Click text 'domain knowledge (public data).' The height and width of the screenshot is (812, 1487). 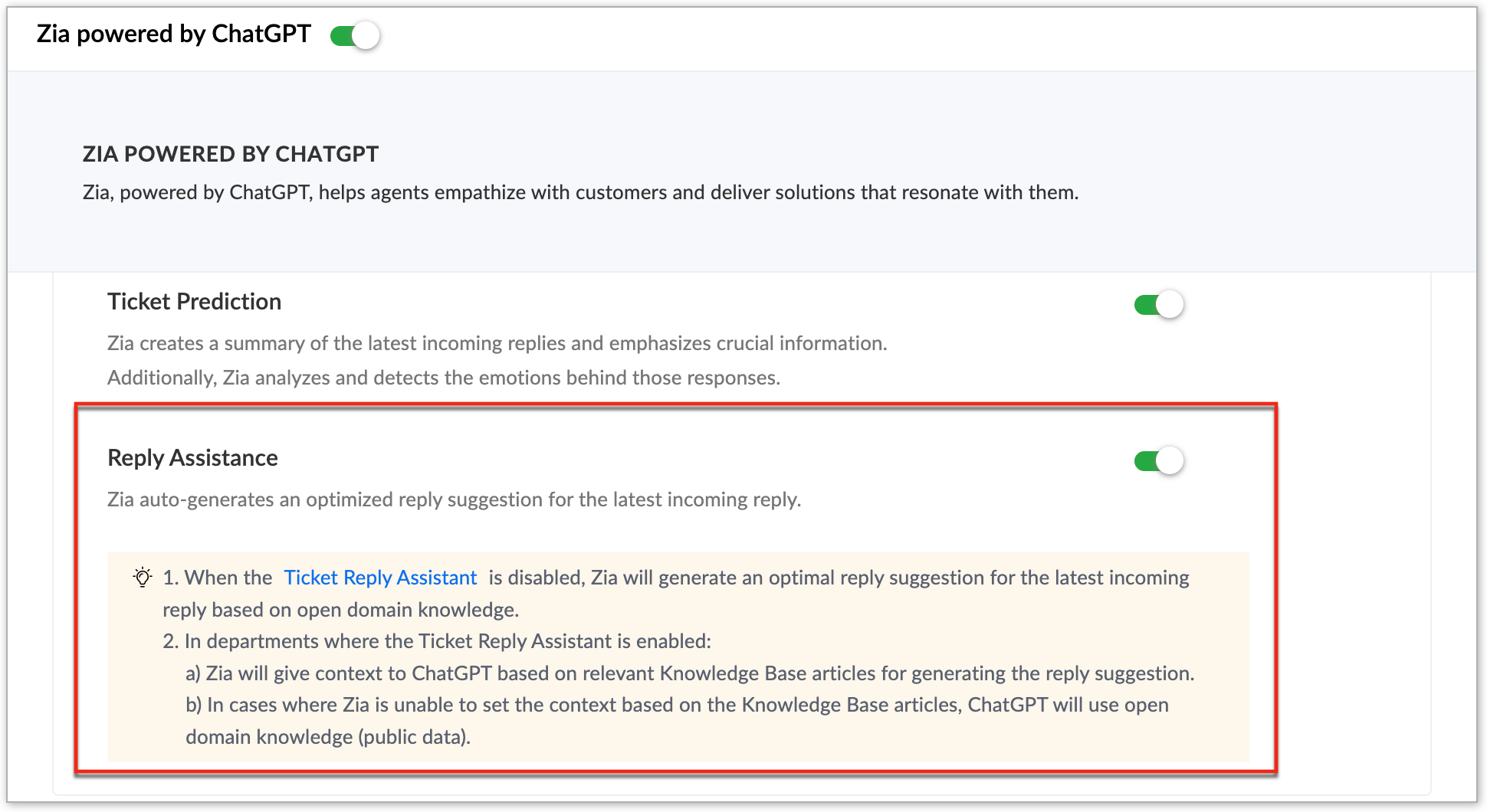coord(328,737)
